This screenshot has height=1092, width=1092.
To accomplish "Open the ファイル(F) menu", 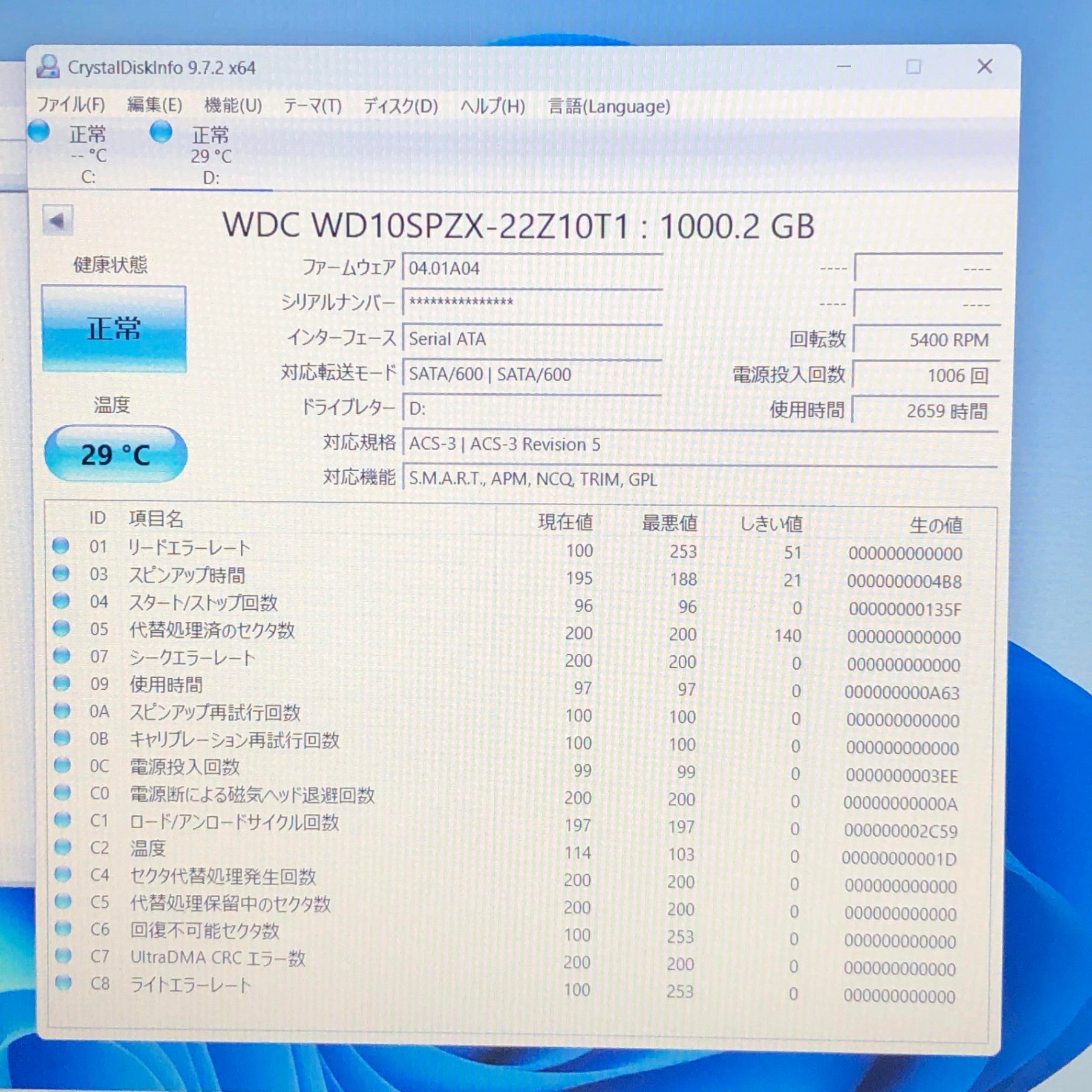I will pyautogui.click(x=71, y=105).
